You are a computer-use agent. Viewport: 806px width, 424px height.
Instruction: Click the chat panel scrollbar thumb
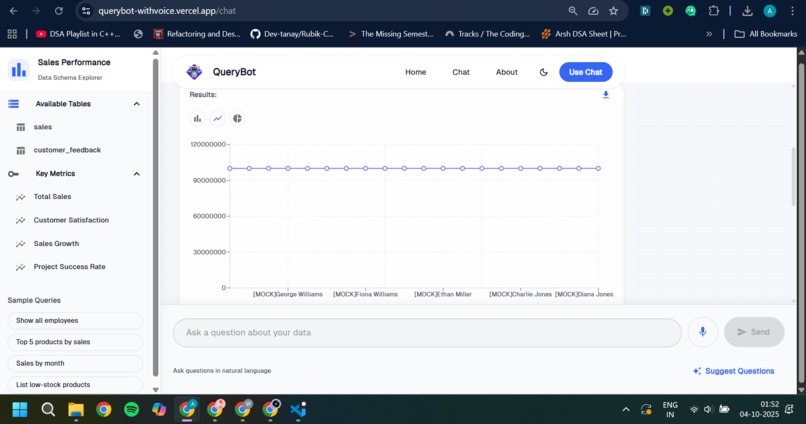click(794, 176)
